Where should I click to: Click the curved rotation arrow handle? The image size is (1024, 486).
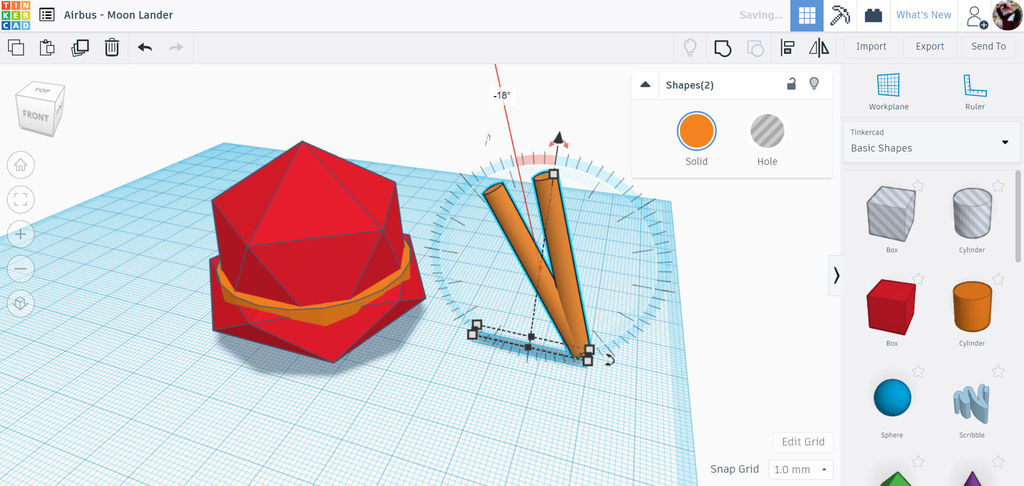pyautogui.click(x=610, y=359)
